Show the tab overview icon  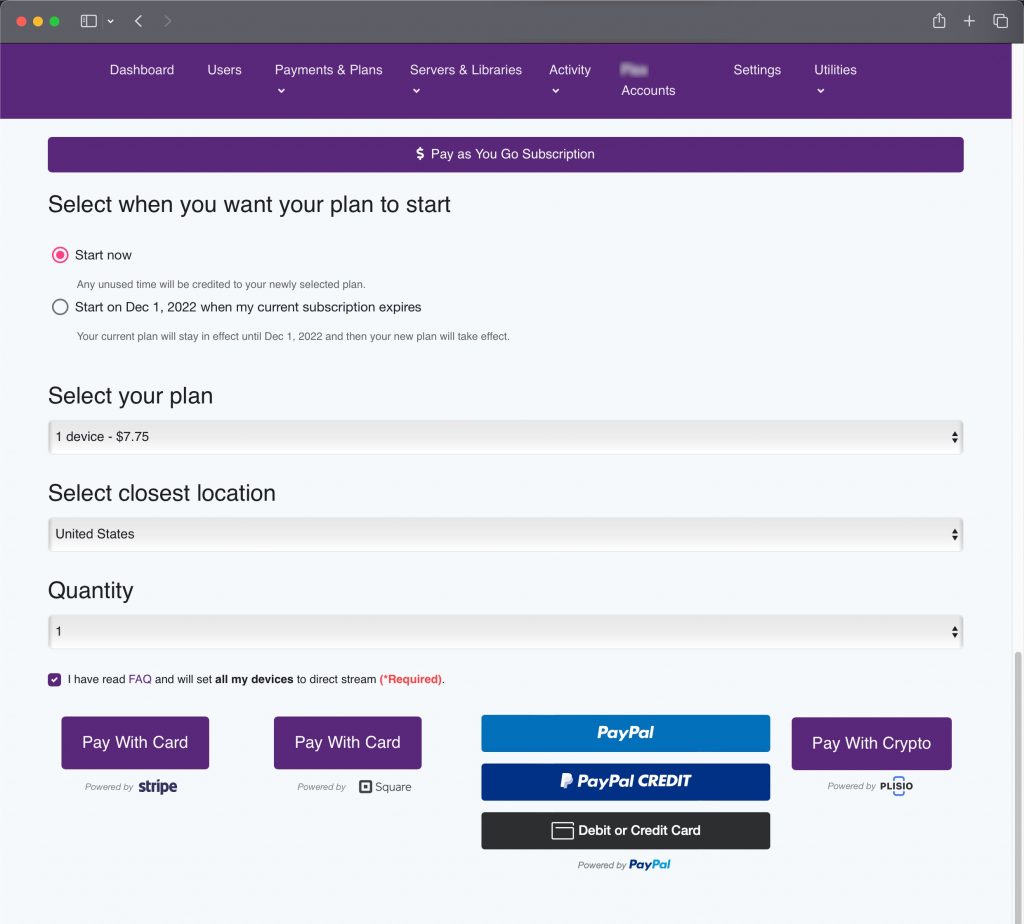[x=1000, y=21]
